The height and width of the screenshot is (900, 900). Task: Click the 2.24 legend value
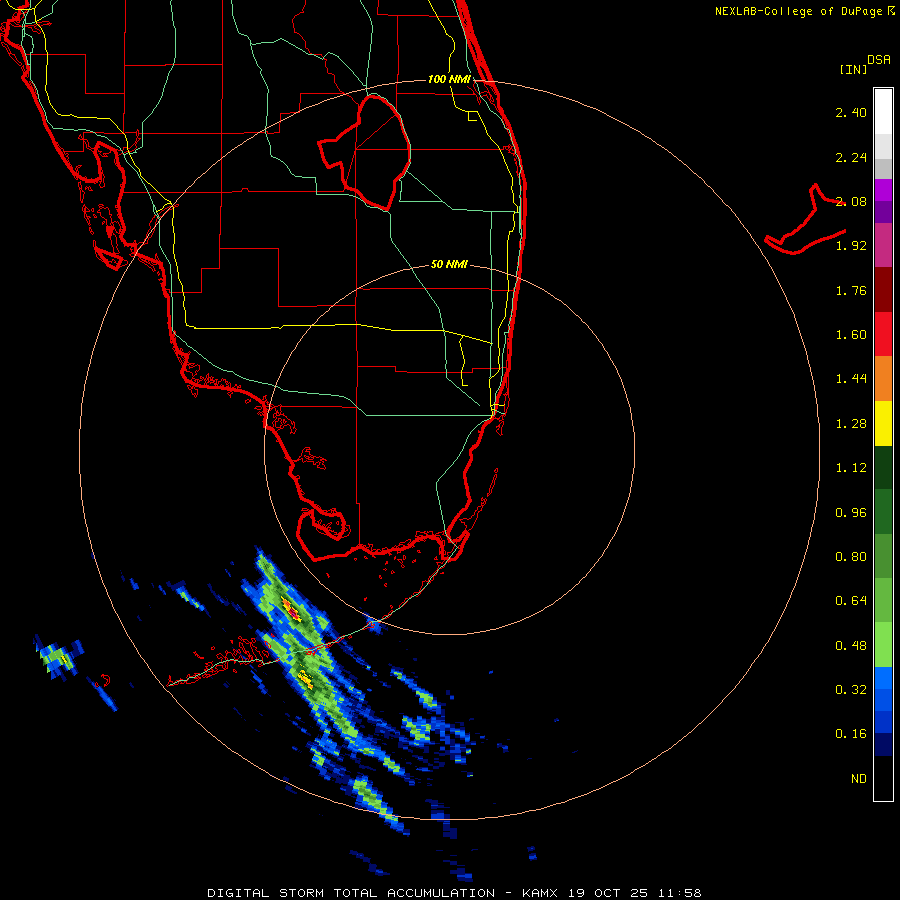851,157
